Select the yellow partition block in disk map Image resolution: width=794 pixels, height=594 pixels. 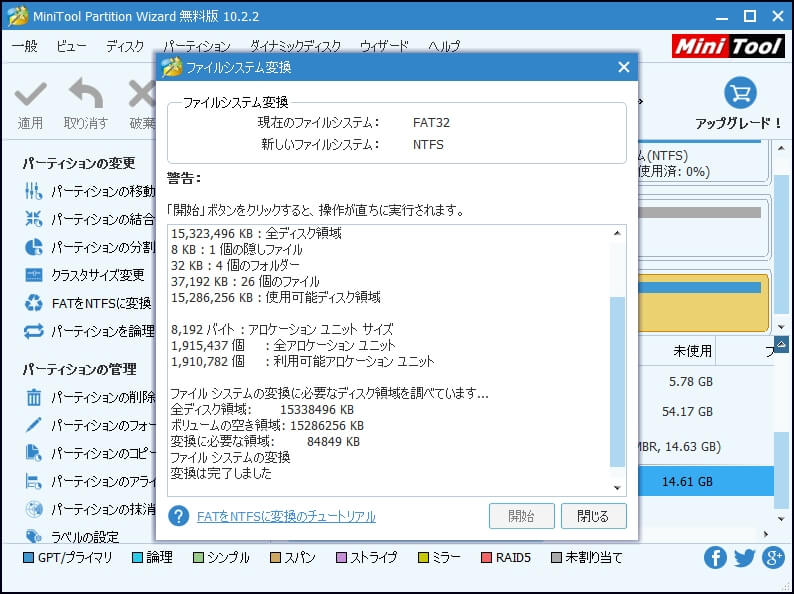tap(703, 302)
